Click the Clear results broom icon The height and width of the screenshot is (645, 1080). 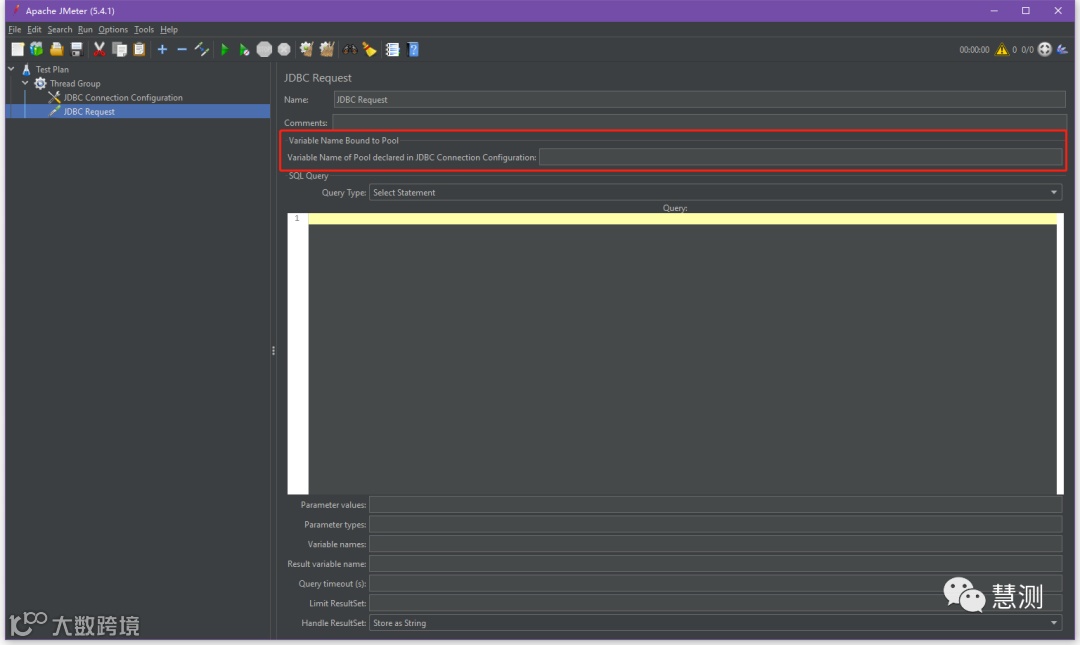tap(307, 49)
